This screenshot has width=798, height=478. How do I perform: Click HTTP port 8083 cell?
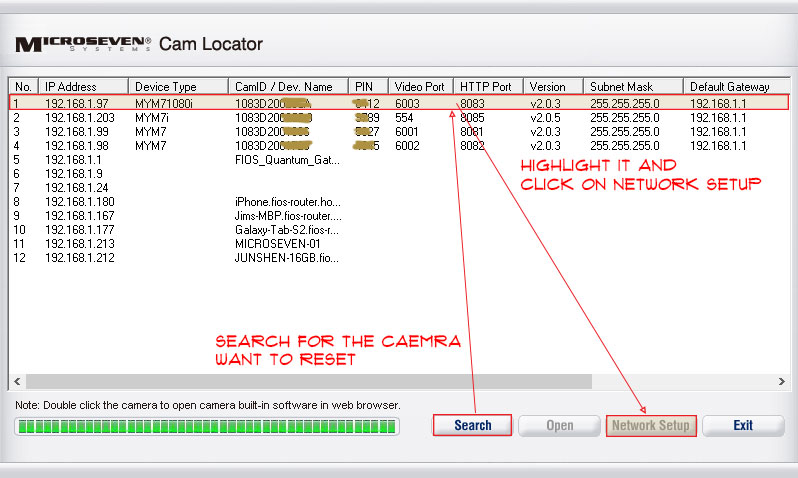pos(472,103)
